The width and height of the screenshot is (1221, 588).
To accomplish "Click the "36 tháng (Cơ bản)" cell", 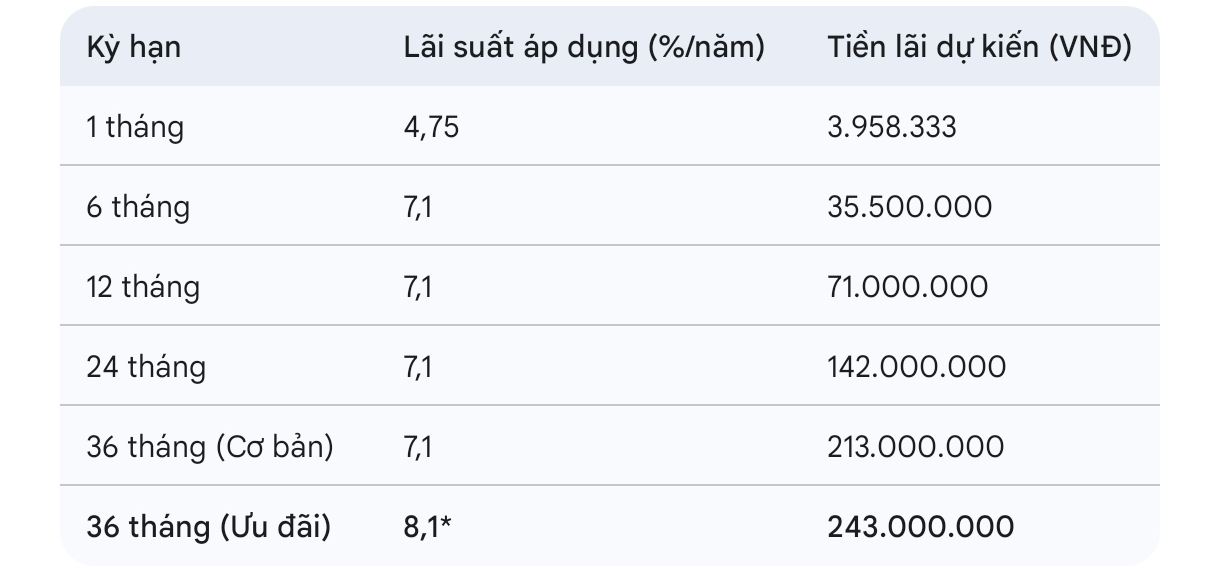I will 210,447.
